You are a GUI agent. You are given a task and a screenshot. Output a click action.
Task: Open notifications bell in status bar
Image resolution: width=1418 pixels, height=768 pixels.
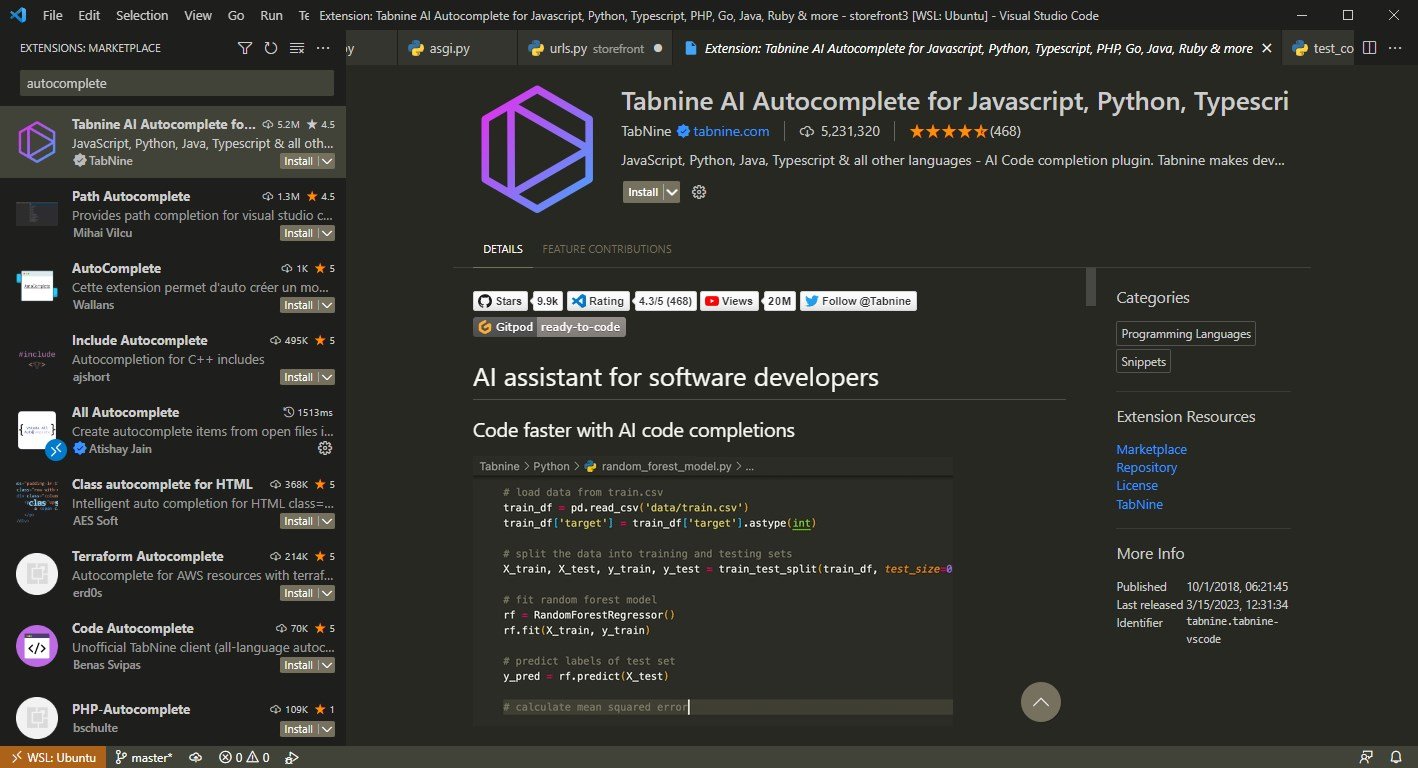(1396, 757)
